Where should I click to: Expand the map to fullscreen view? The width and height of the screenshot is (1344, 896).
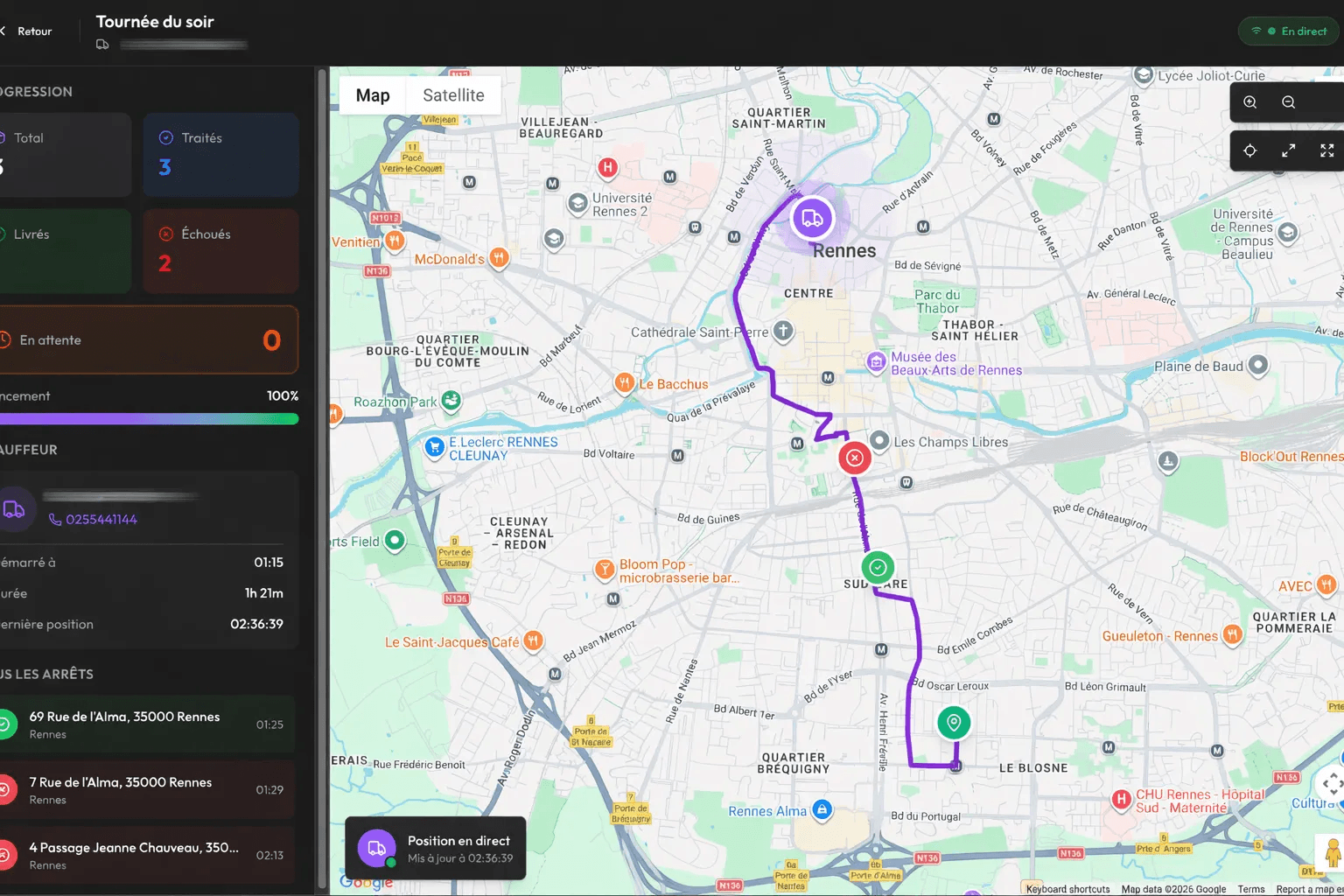click(1326, 150)
